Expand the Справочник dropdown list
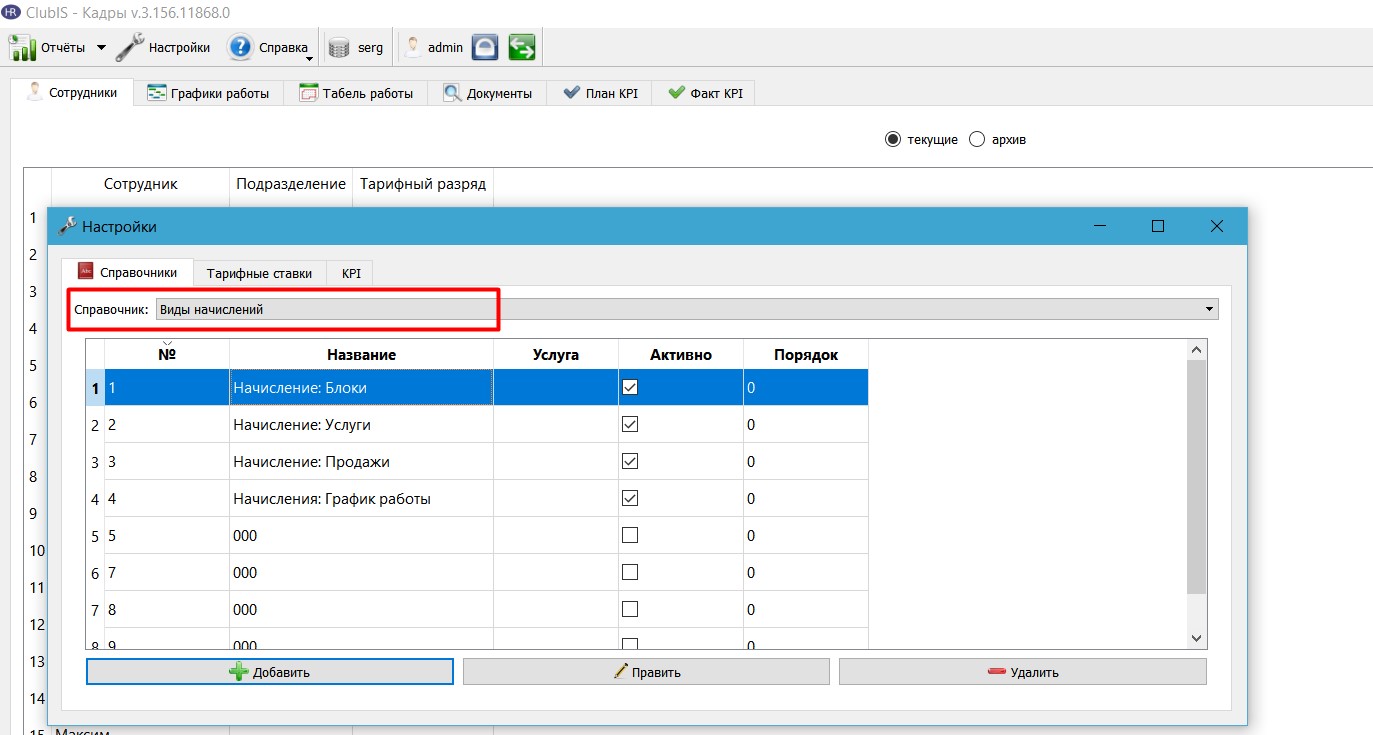Image resolution: width=1373 pixels, height=735 pixels. pyautogui.click(x=1210, y=309)
